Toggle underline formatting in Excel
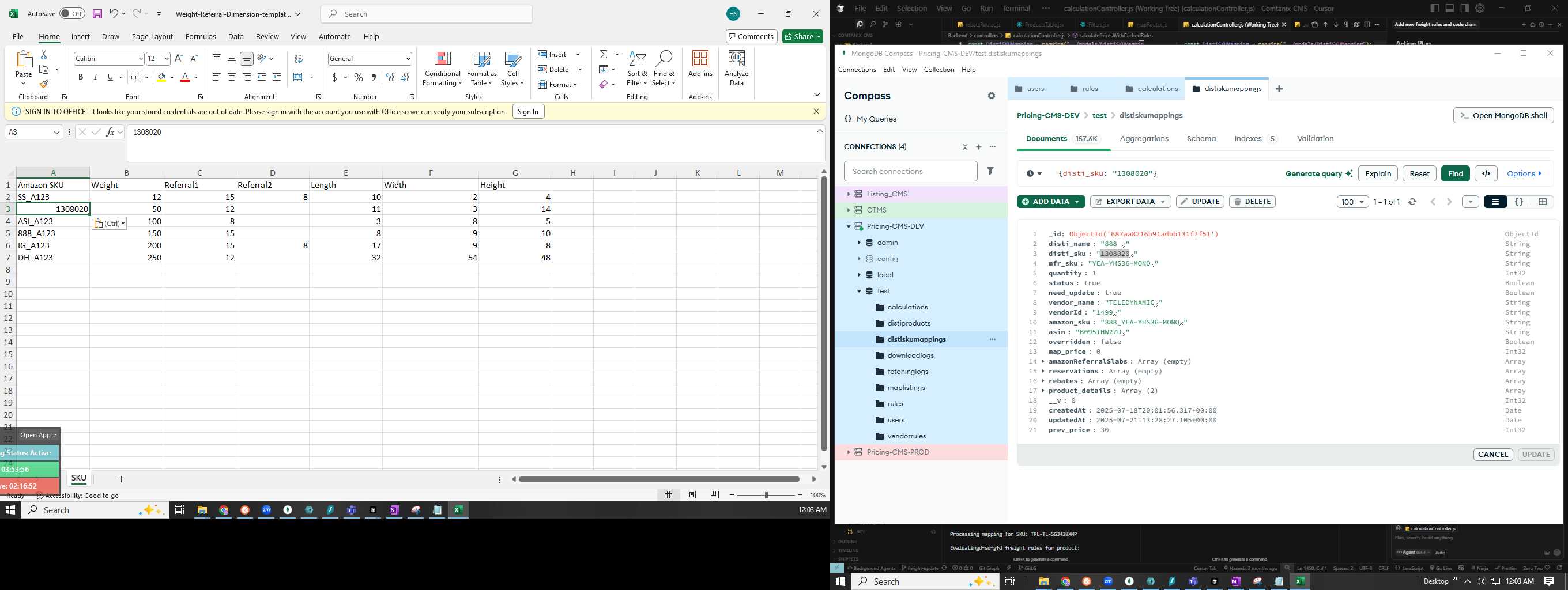The height and width of the screenshot is (590, 1568). [x=110, y=77]
